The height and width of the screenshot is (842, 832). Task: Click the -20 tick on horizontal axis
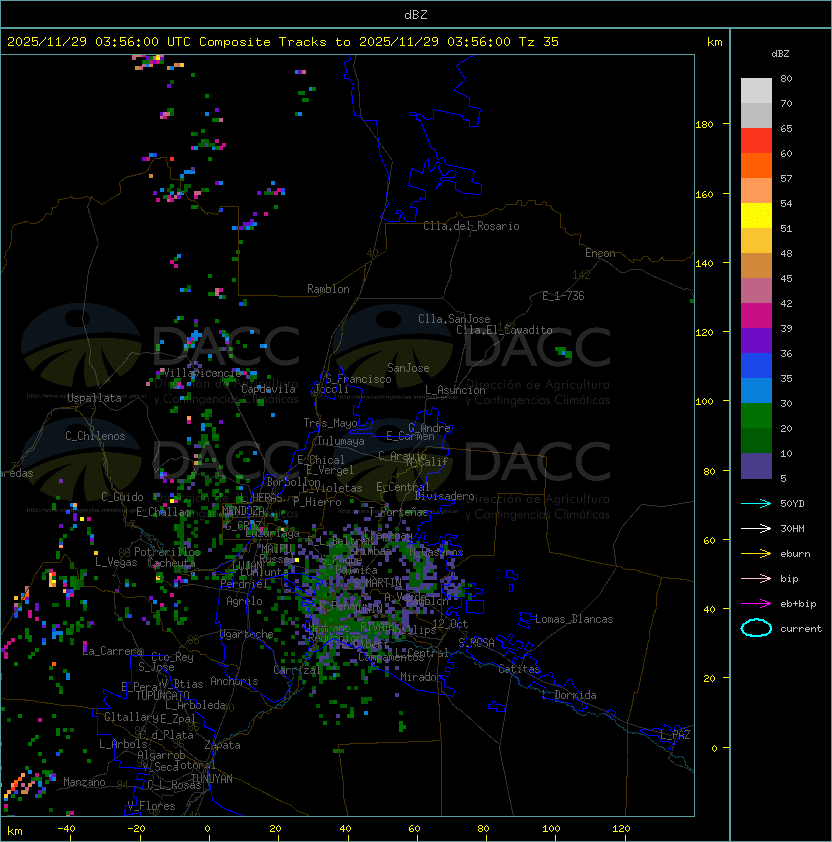(135, 829)
